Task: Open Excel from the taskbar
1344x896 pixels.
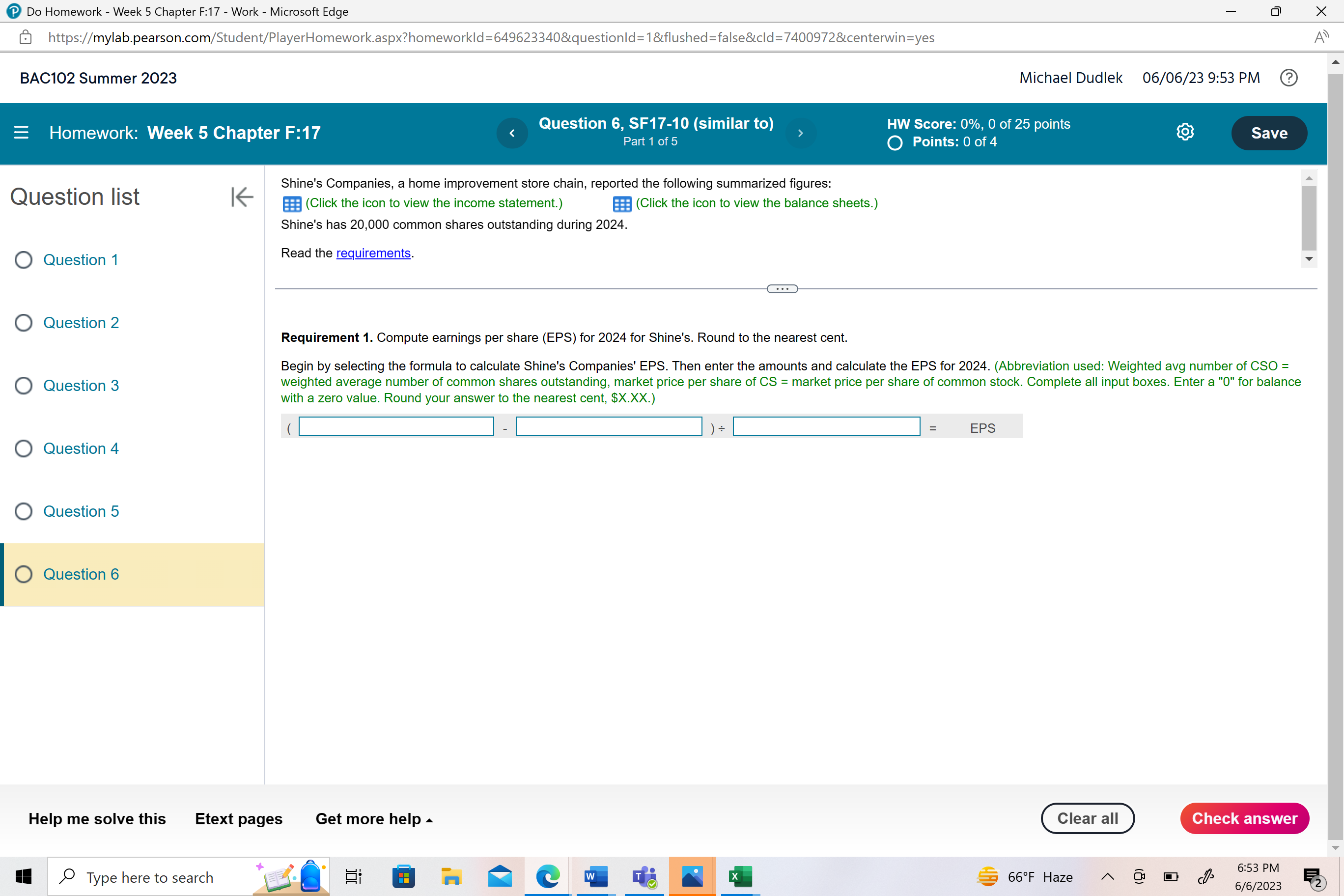Action: coord(740,876)
